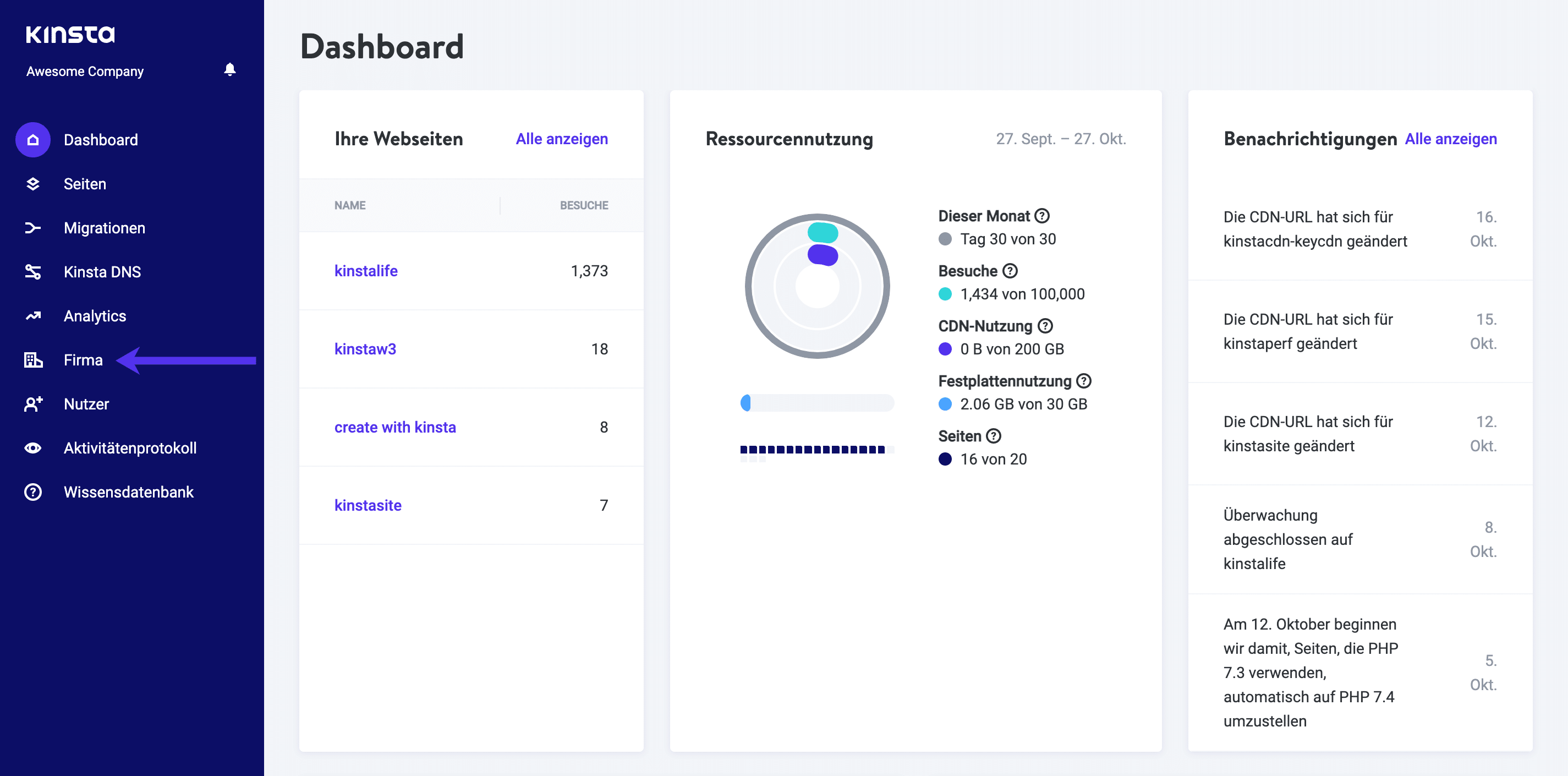The image size is (1568, 776).
Task: Select Kinsta DNS menu entry
Action: [102, 272]
